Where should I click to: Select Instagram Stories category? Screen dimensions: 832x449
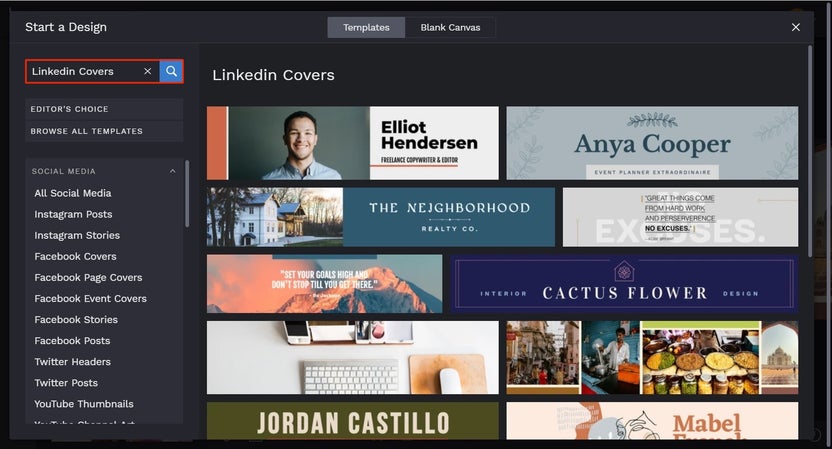coord(77,235)
